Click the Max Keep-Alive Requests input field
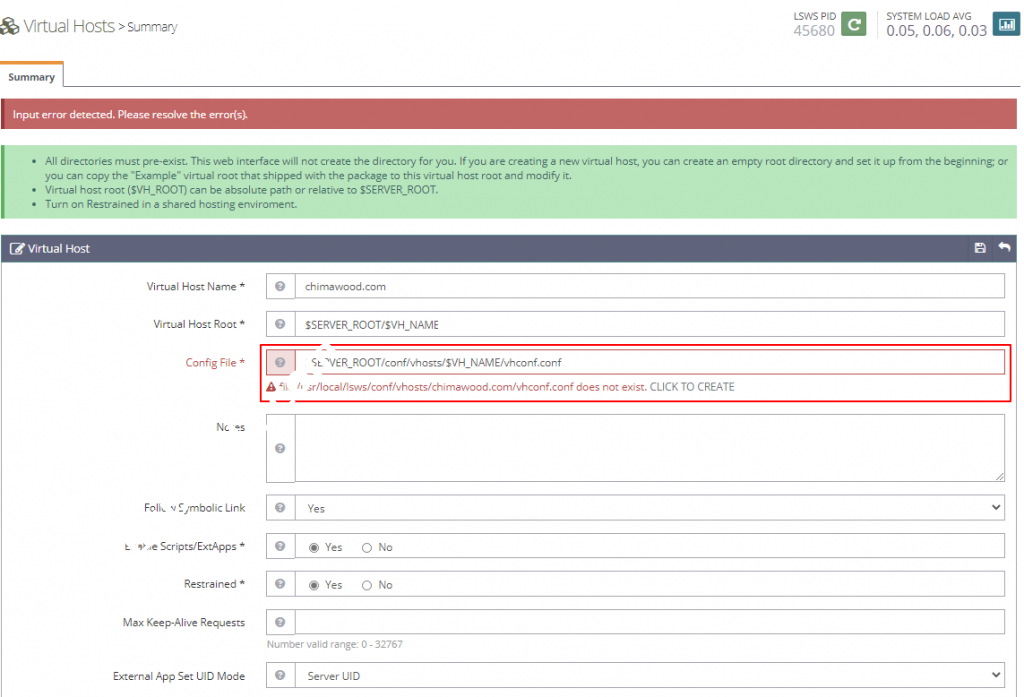 click(x=649, y=623)
